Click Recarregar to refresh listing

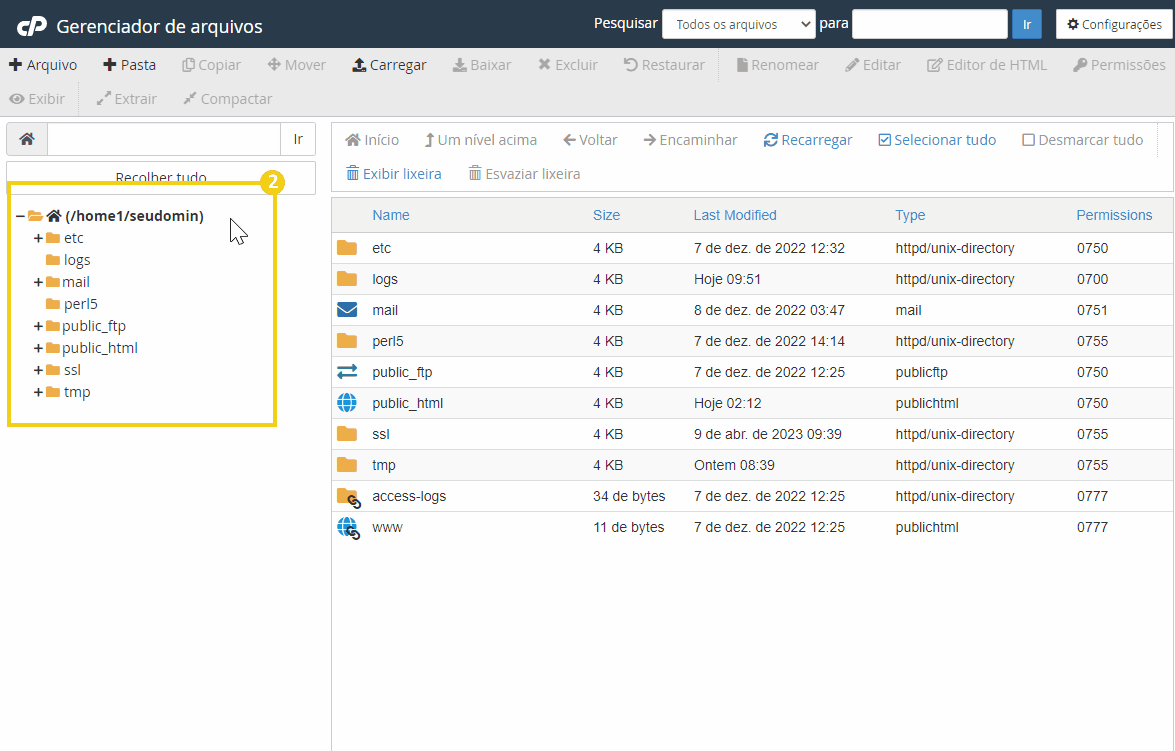point(808,140)
